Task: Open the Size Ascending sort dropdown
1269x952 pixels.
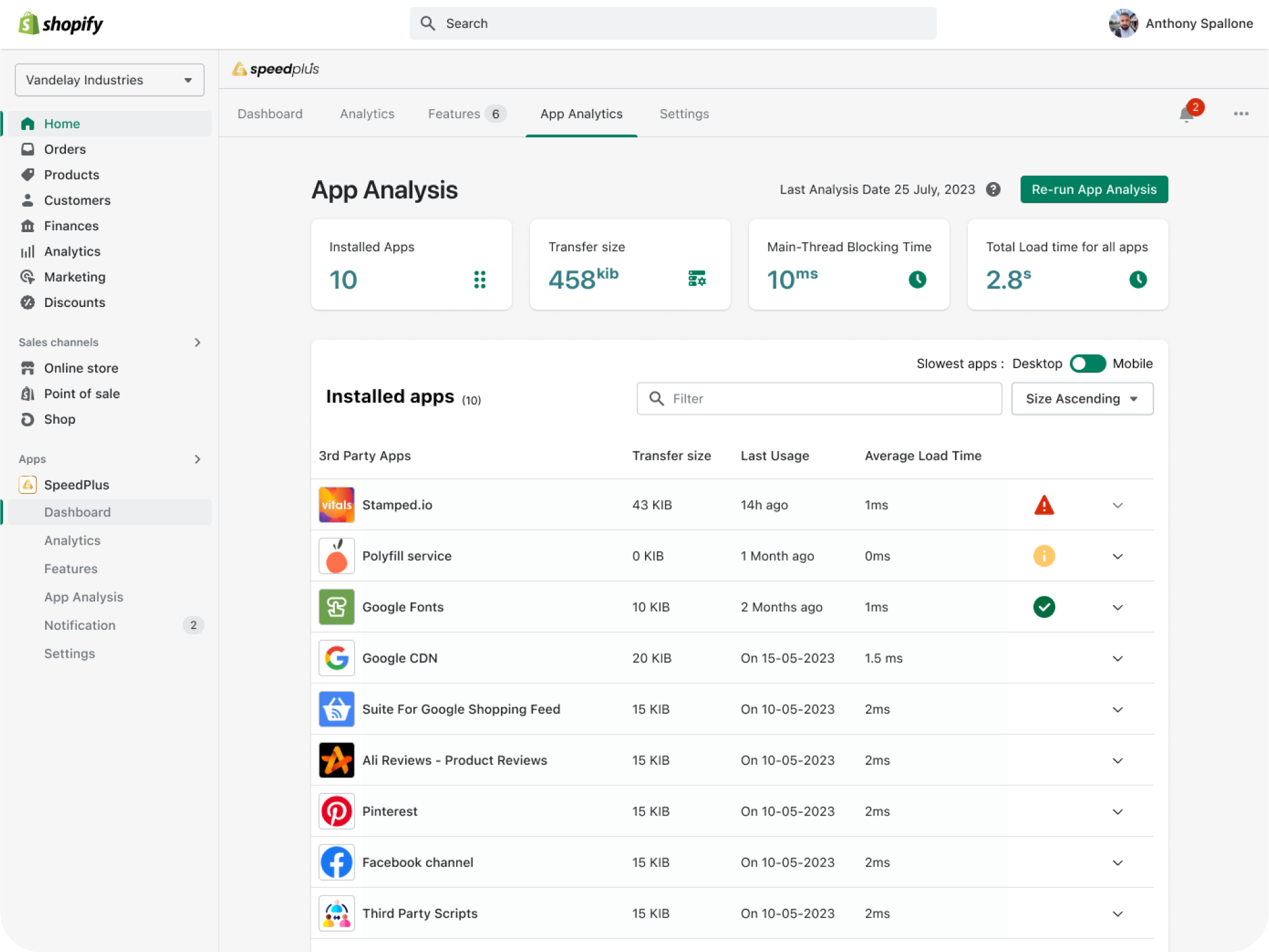Action: point(1081,398)
